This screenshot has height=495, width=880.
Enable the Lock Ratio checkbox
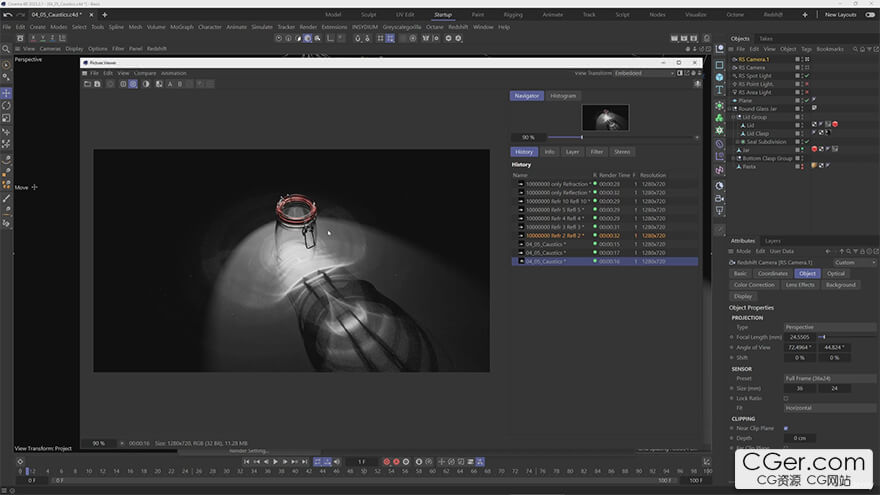[786, 398]
